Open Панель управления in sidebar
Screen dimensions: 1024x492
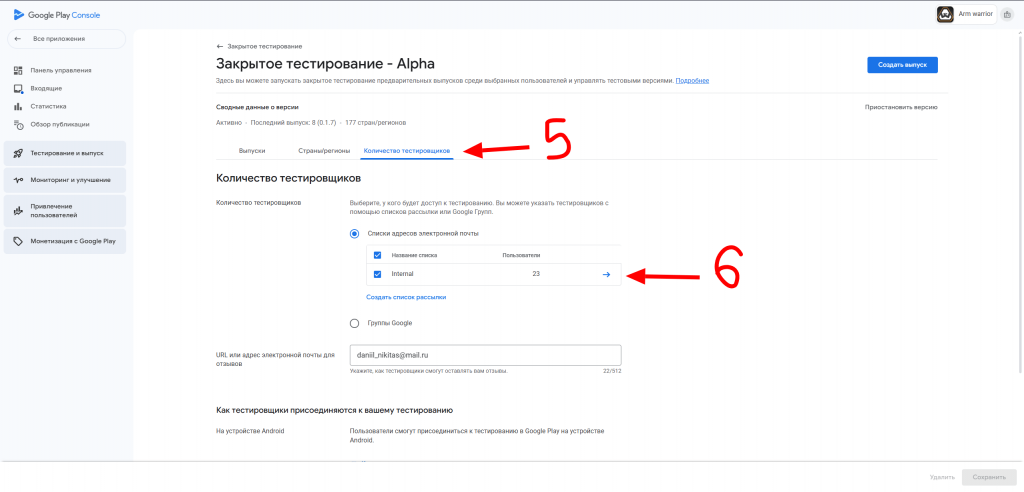coord(61,70)
